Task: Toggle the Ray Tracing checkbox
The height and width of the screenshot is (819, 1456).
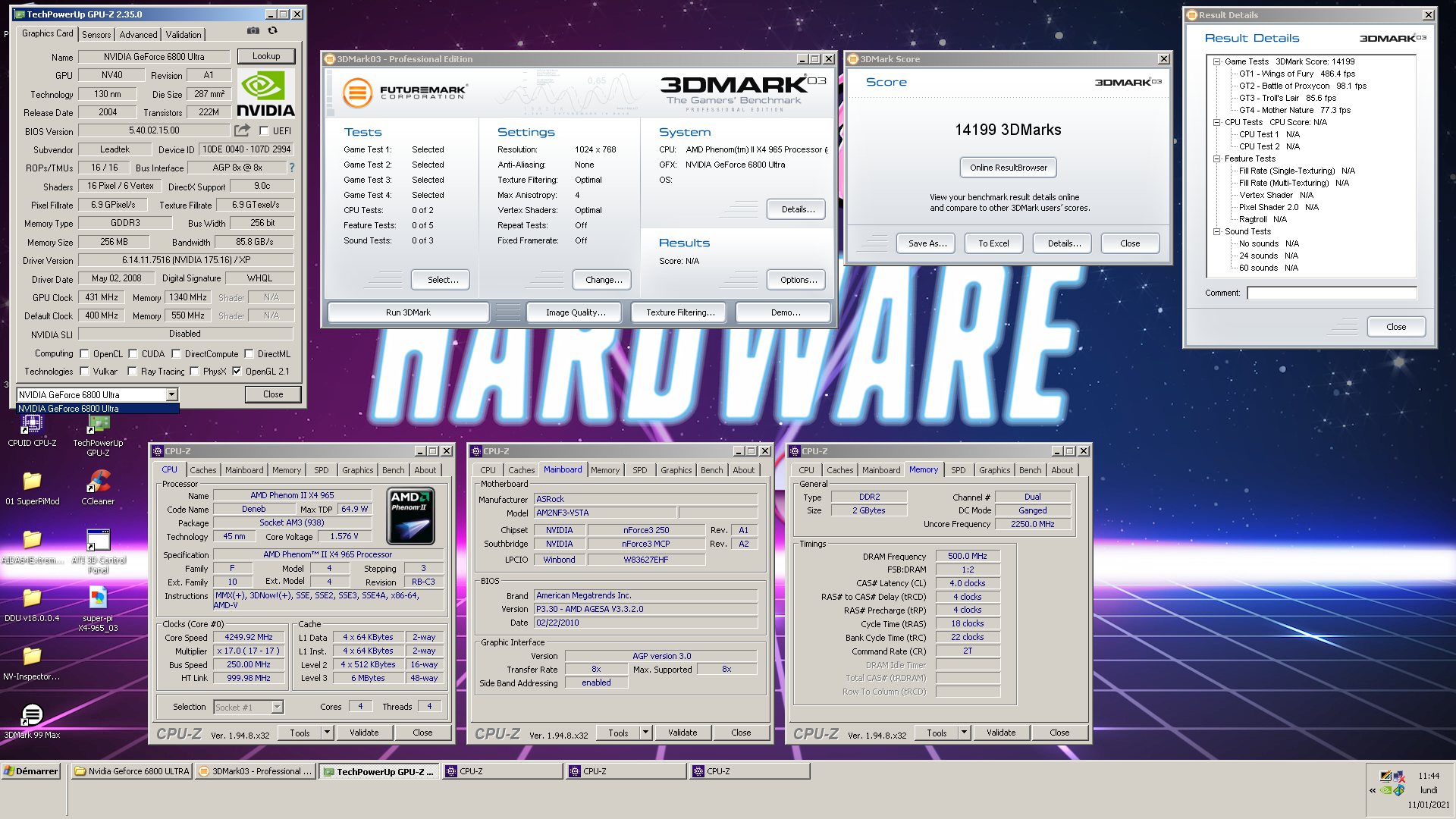Action: pyautogui.click(x=132, y=371)
